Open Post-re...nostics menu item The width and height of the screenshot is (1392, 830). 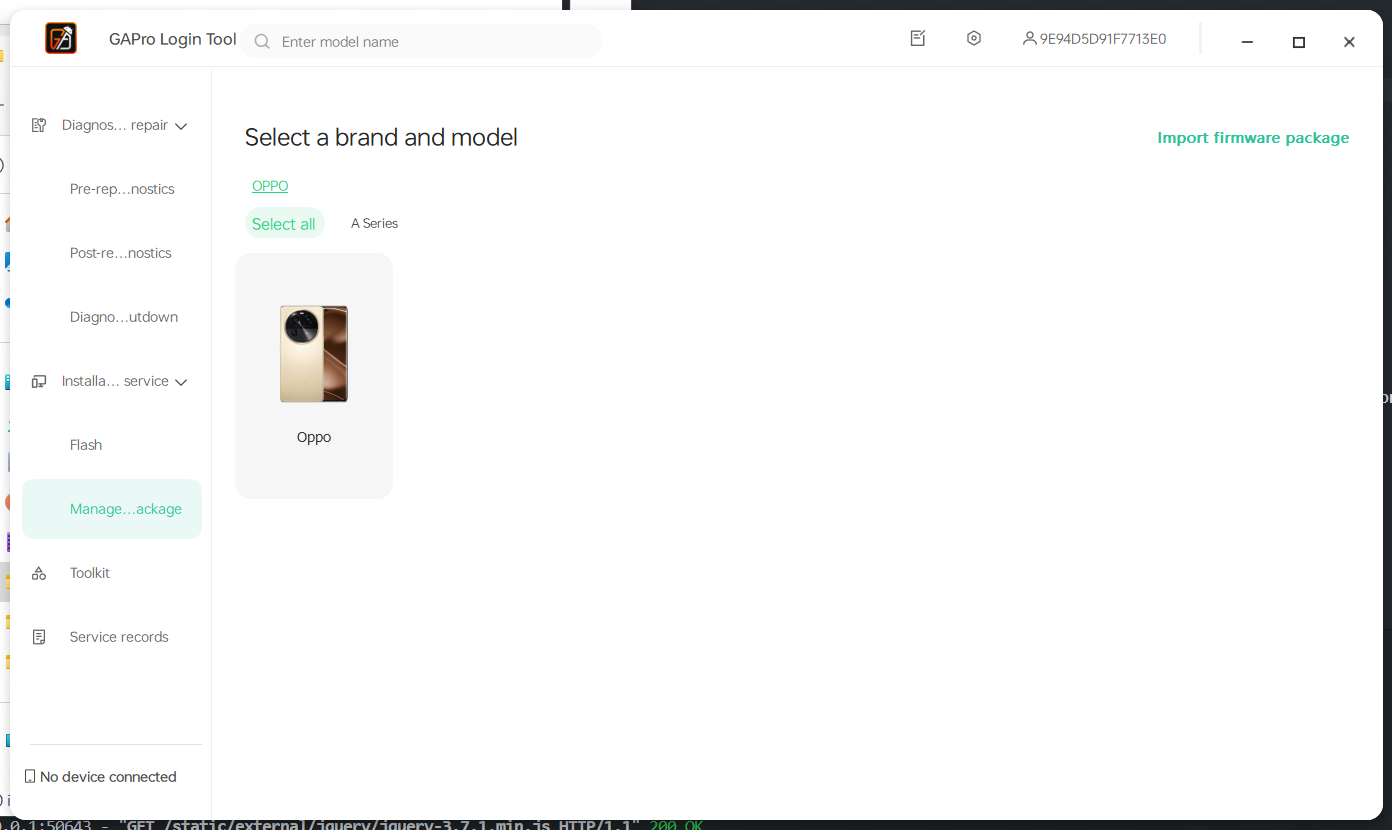point(121,253)
